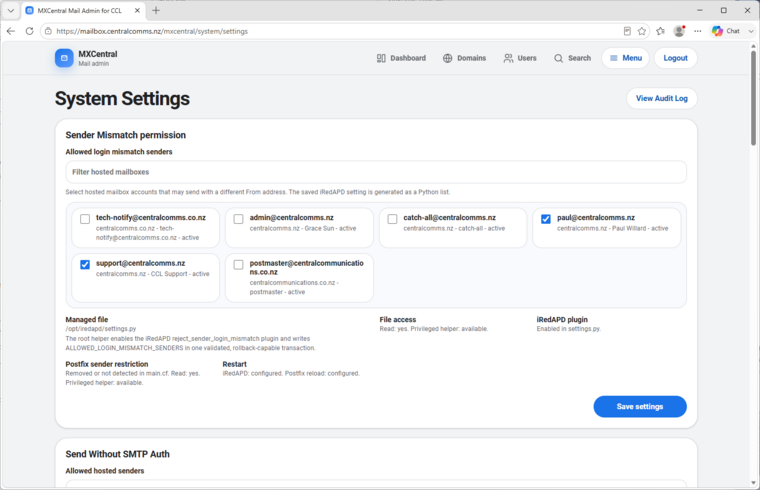View site information lock icon

pos(48,31)
